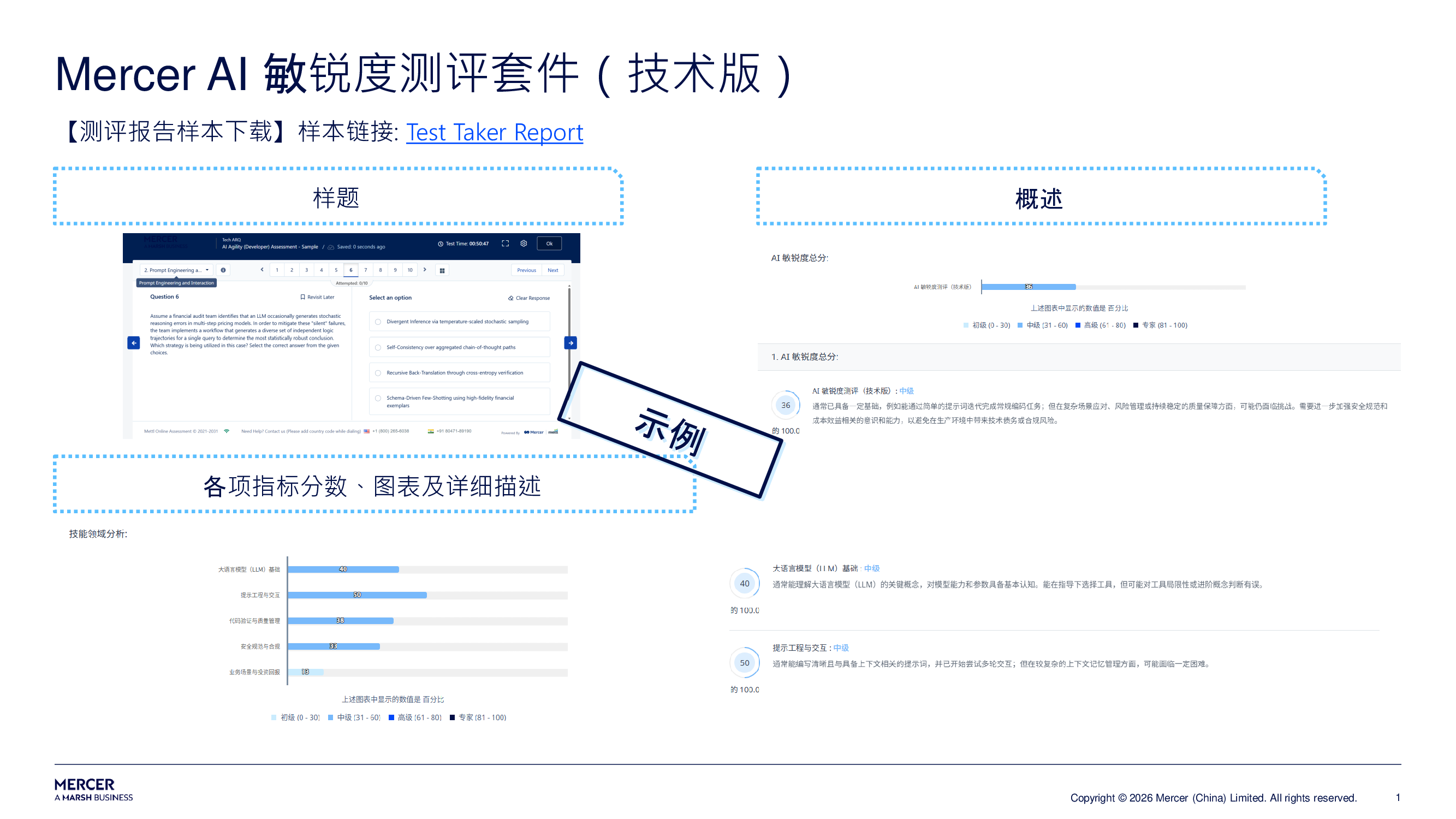
Task: Click the 代码验证与质量管理 bar showing 38
Action: click(341, 621)
